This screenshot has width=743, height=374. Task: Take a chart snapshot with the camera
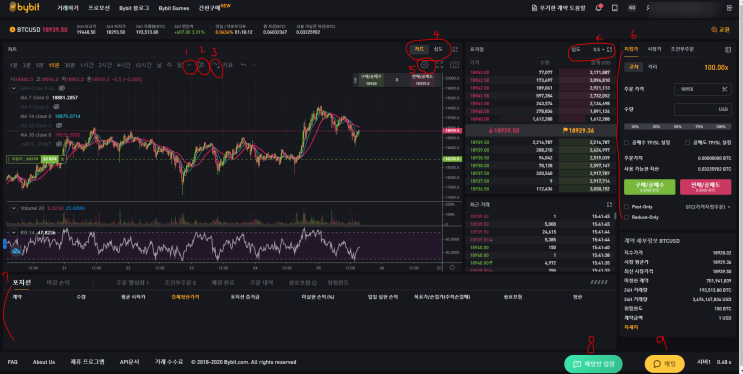(454, 65)
